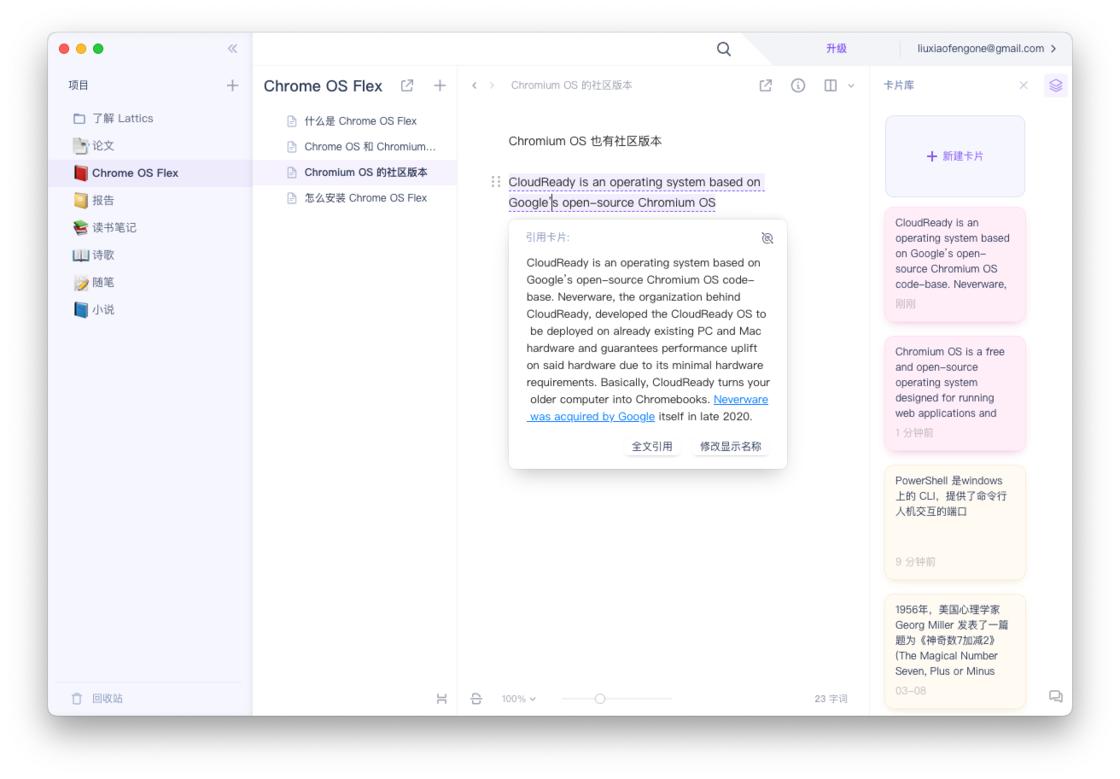Click the Chrome OS Flex project title

click(323, 86)
